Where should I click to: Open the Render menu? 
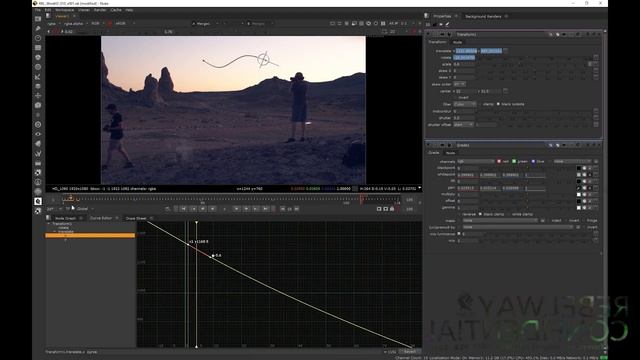100,10
